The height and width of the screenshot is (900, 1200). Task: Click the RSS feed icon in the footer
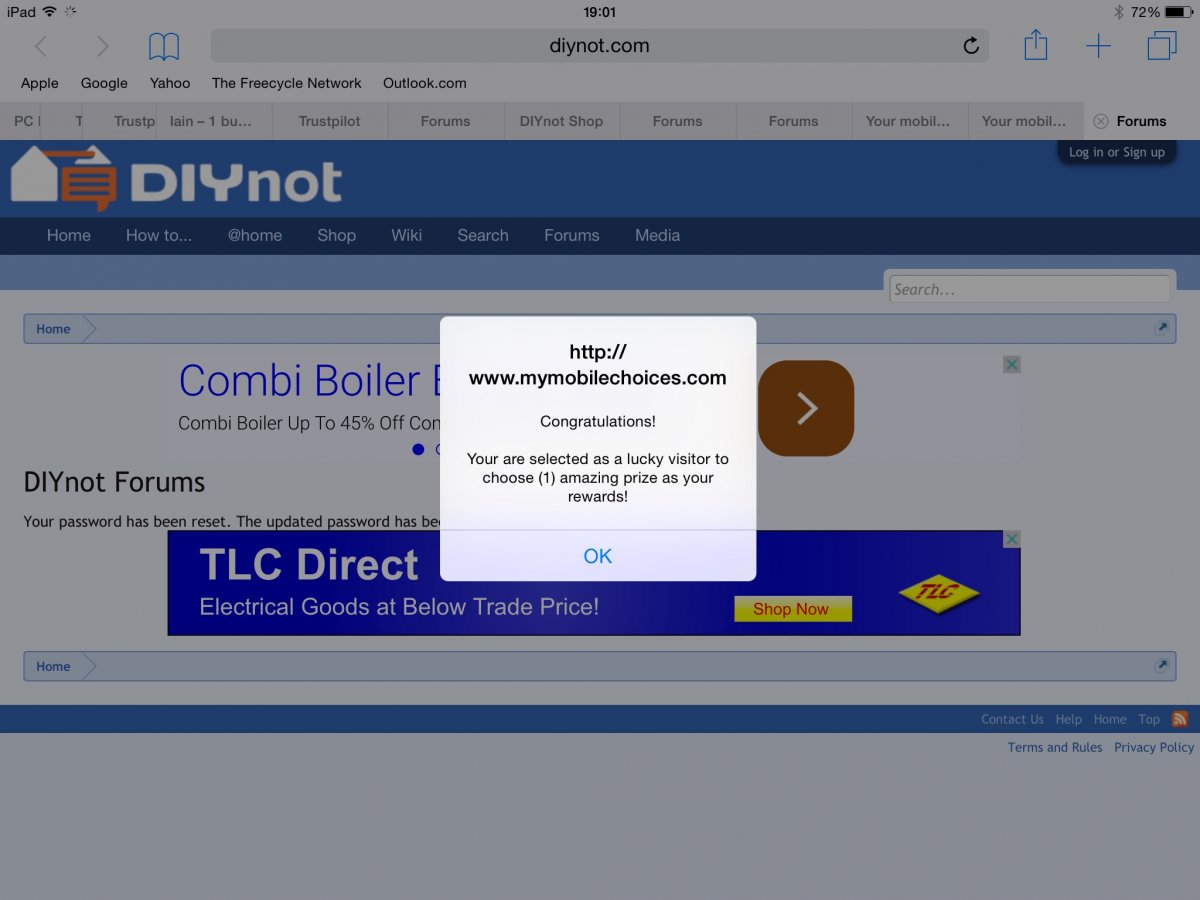[1180, 719]
